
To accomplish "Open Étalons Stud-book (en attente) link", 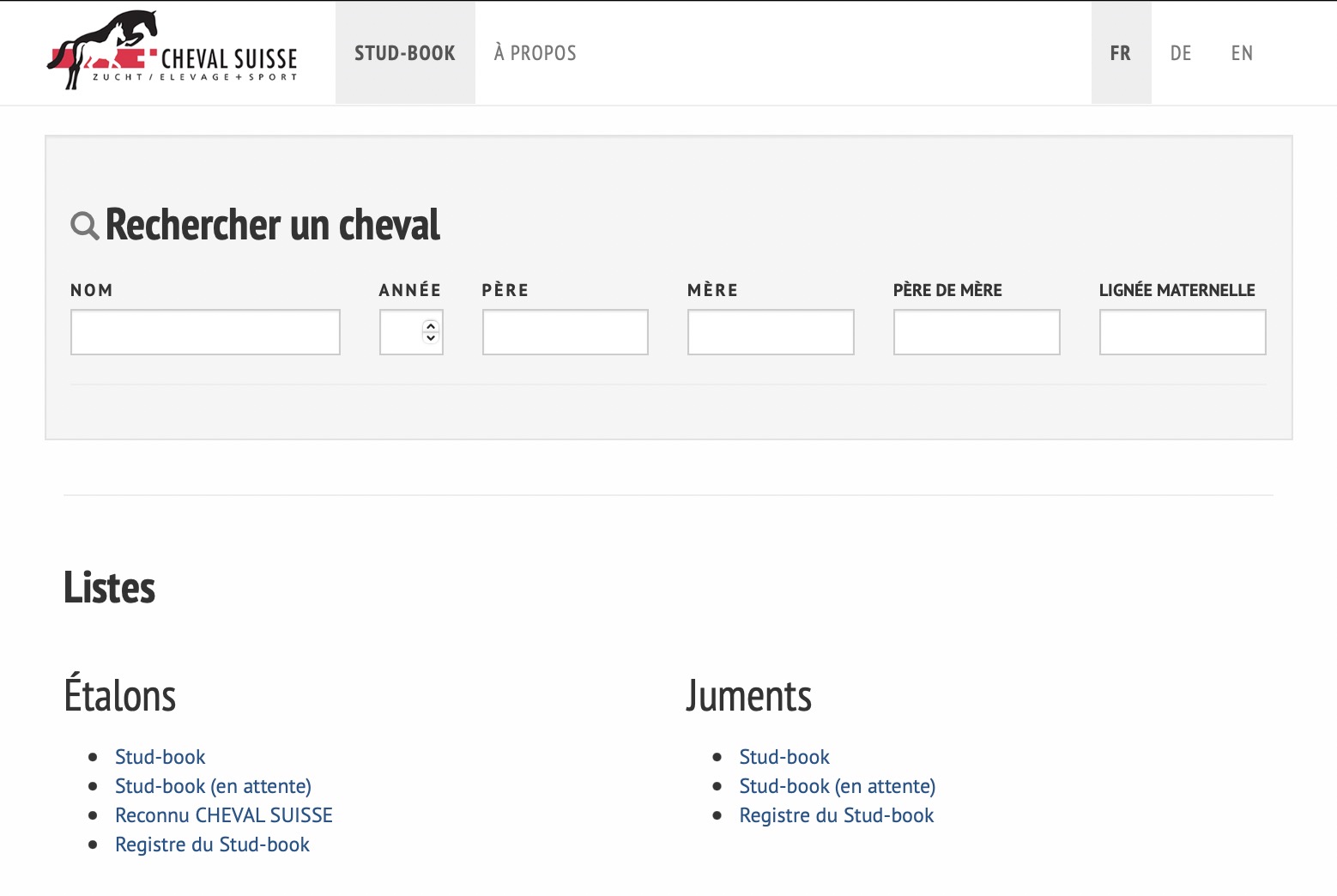I will tap(213, 786).
